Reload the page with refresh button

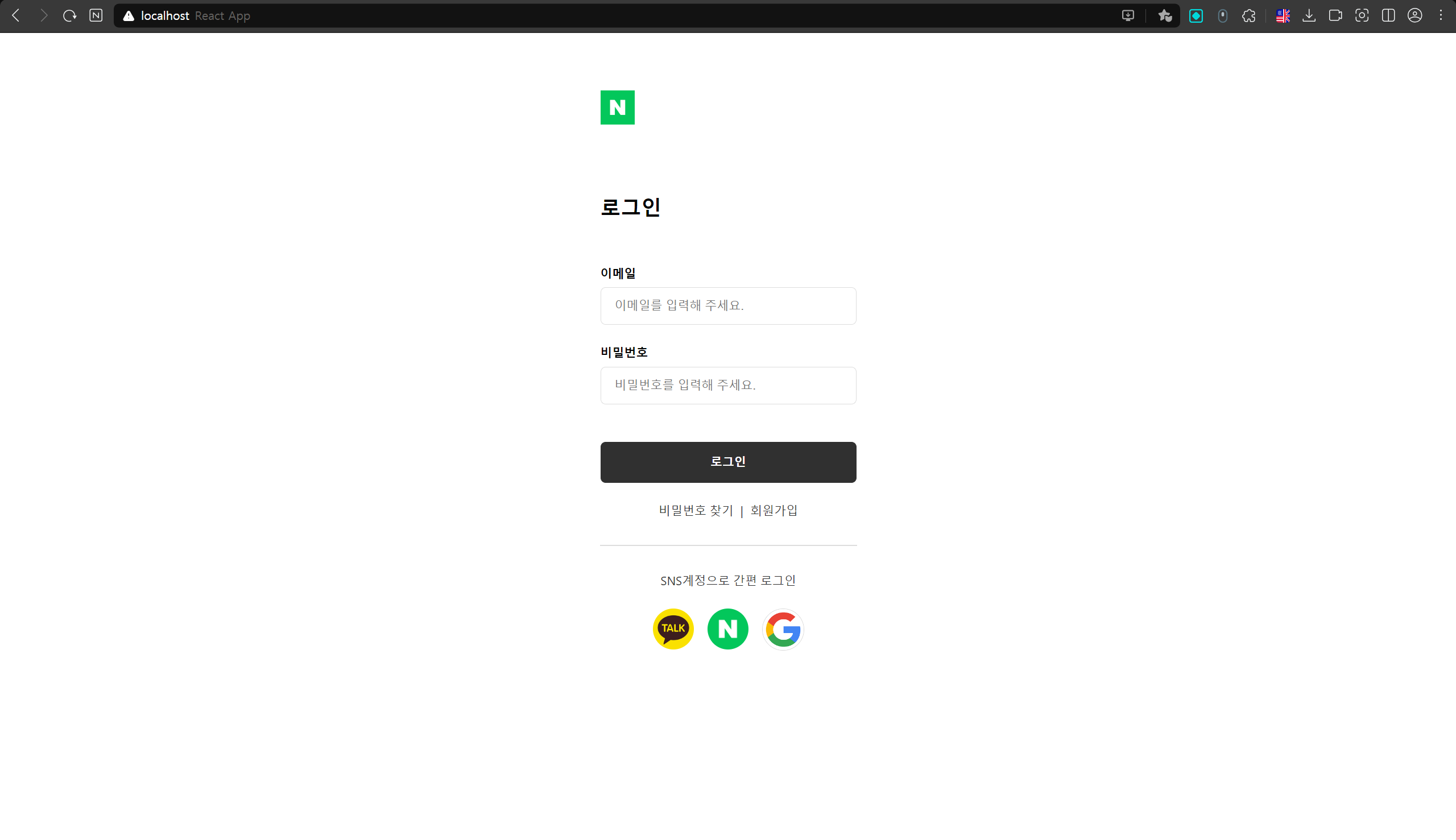click(x=70, y=15)
